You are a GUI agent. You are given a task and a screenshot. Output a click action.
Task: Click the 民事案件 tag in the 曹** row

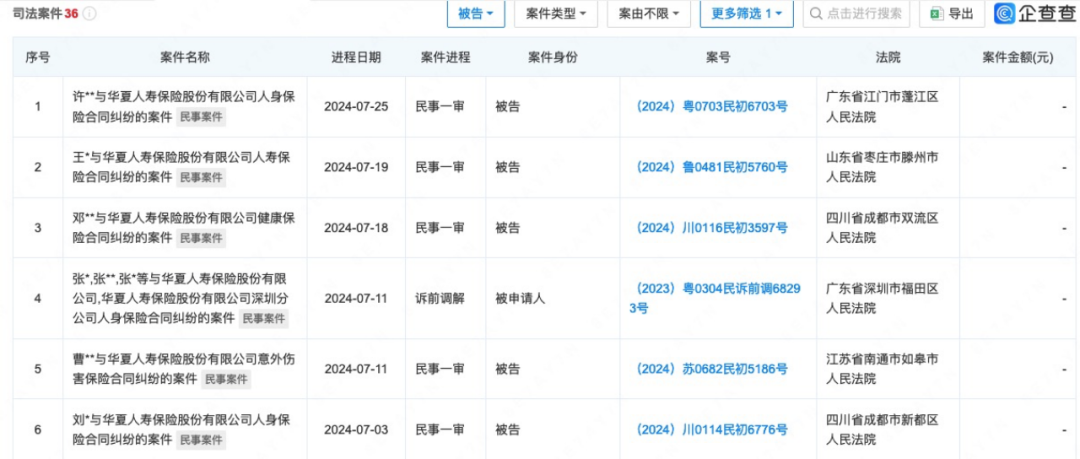click(x=226, y=380)
